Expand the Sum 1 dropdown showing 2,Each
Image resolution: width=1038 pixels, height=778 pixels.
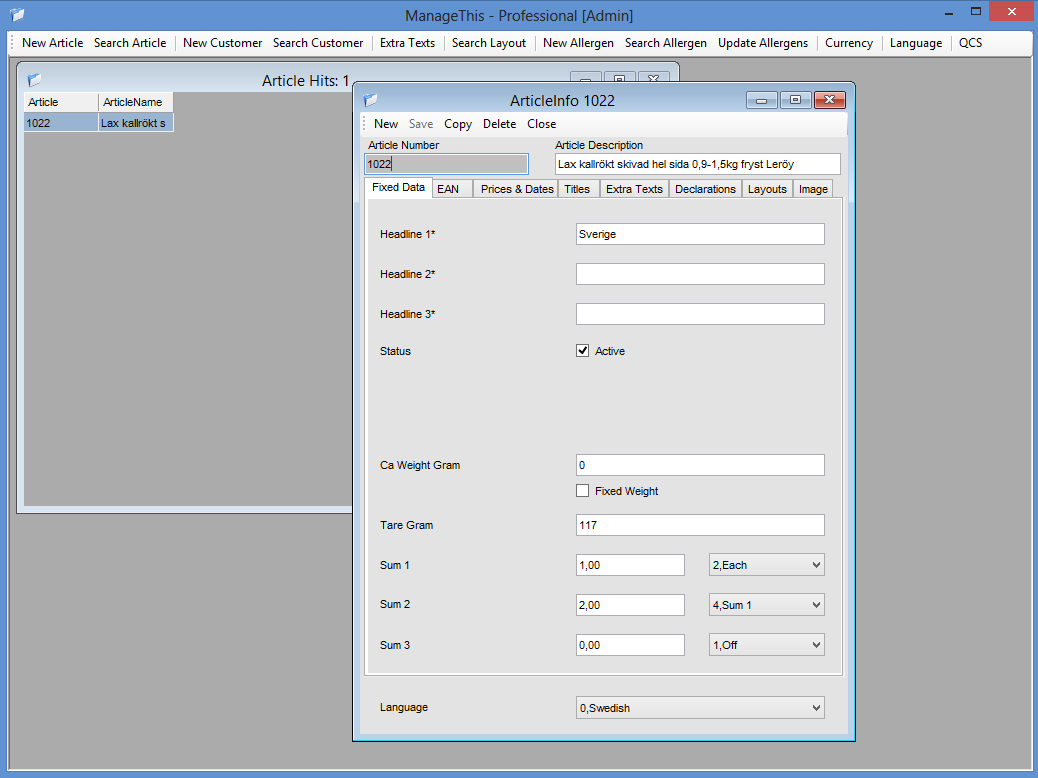click(766, 565)
